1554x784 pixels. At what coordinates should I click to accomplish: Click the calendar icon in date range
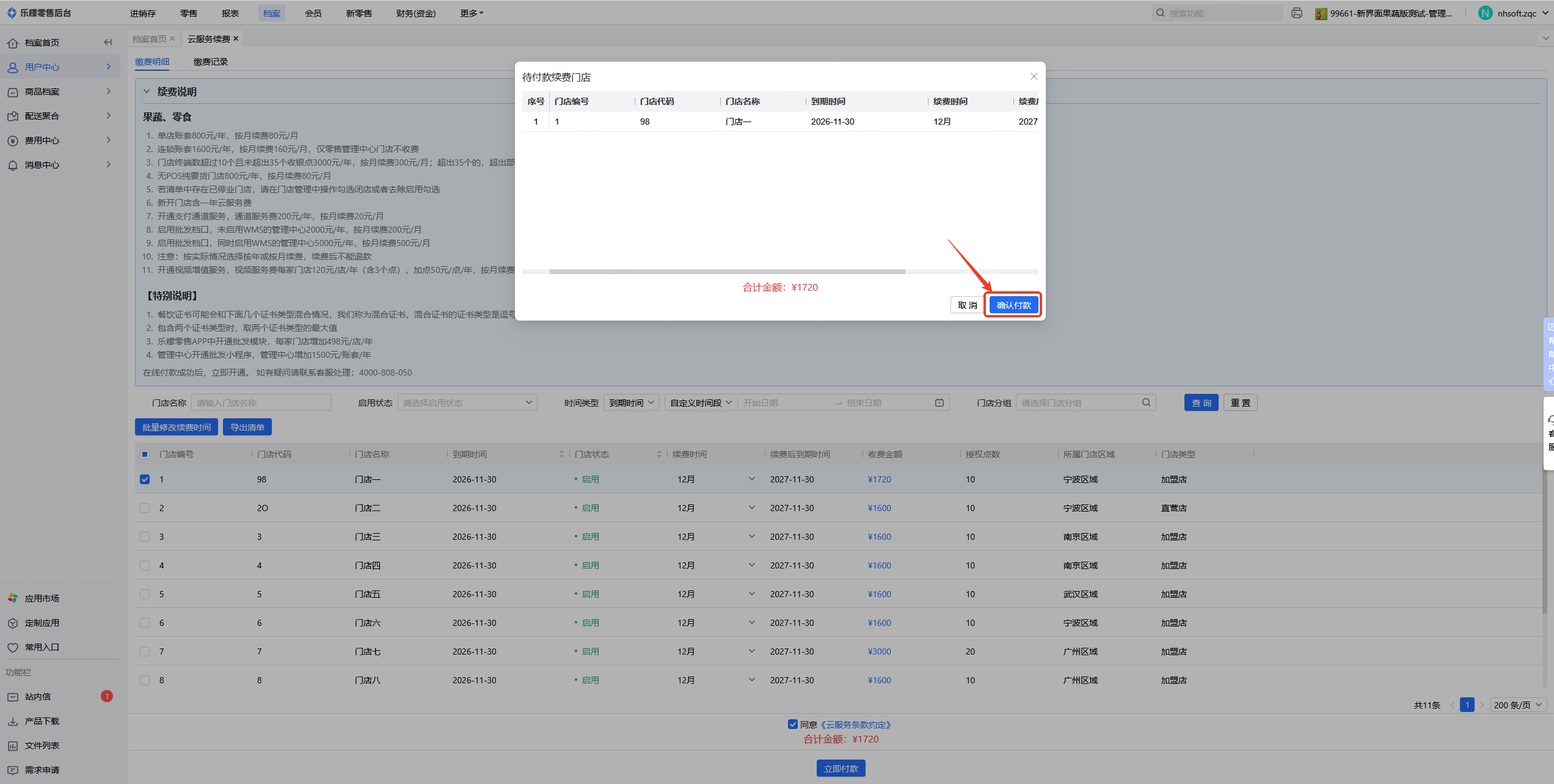point(939,402)
